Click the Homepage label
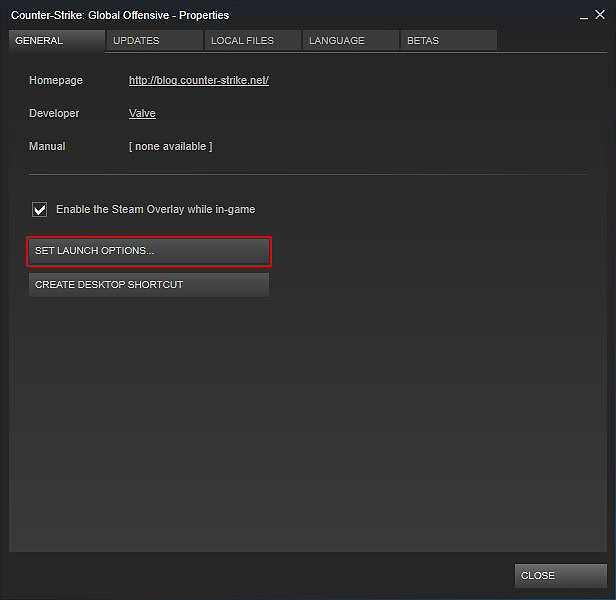Image resolution: width=616 pixels, height=600 pixels. 56,81
